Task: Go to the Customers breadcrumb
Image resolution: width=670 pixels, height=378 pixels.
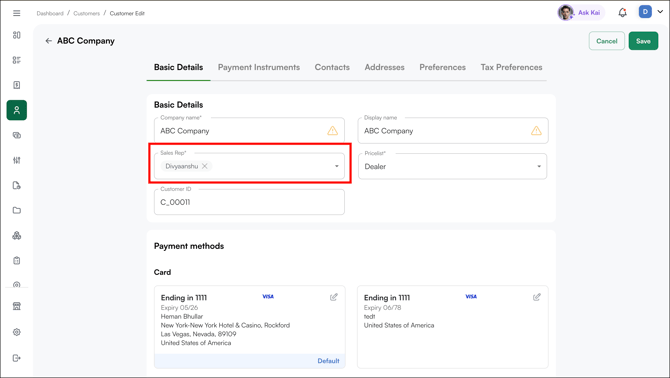Action: coord(86,14)
